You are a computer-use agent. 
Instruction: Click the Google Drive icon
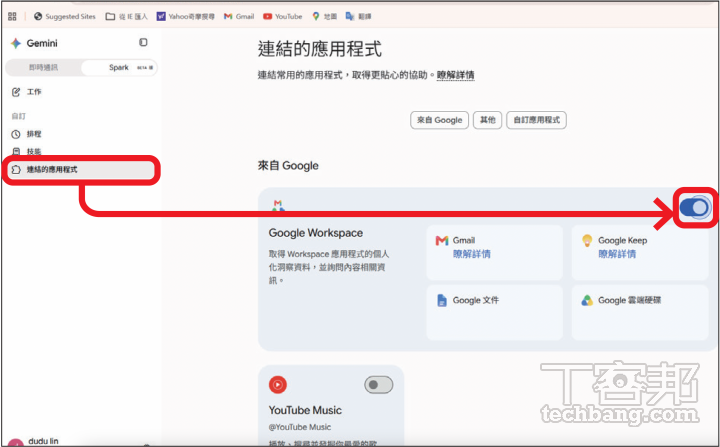587,300
